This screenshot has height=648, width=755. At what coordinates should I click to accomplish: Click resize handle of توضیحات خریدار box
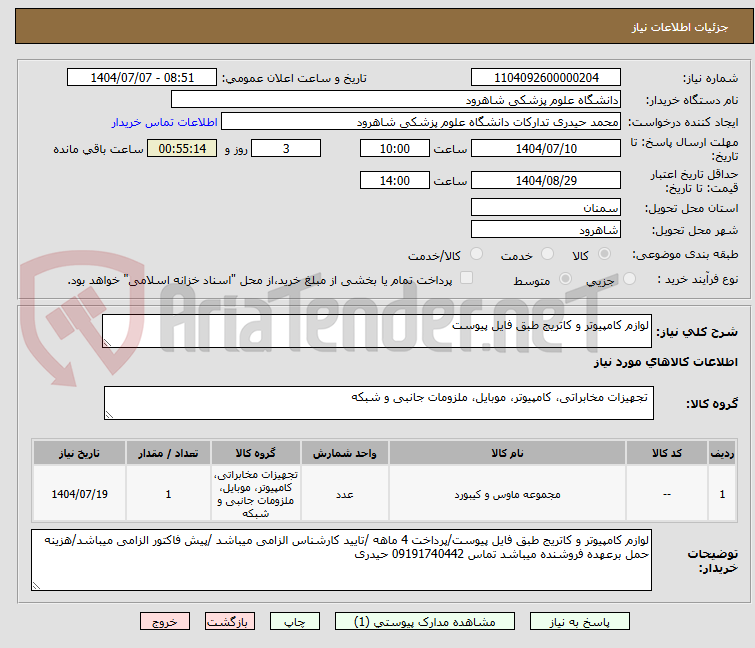click(36, 586)
